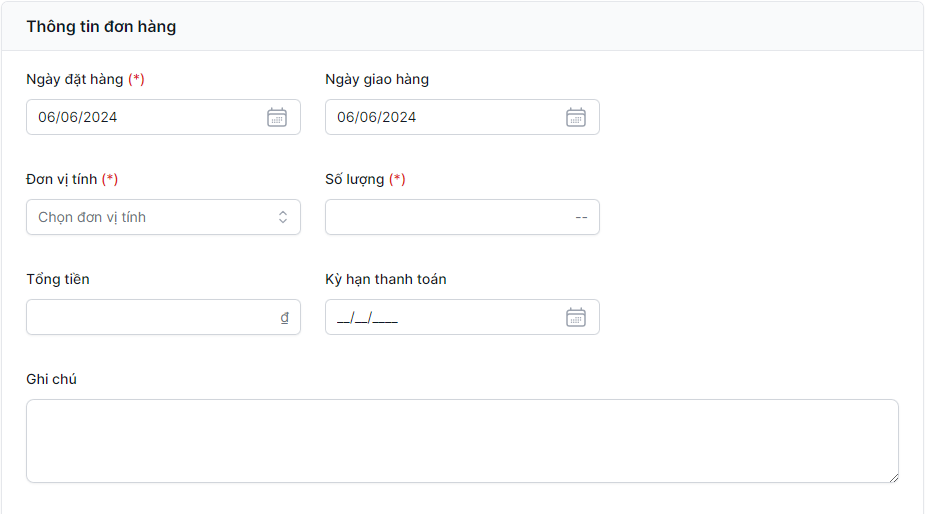Open calendar picker for Ngày đặt hàng
The image size is (925, 514).
[277, 117]
